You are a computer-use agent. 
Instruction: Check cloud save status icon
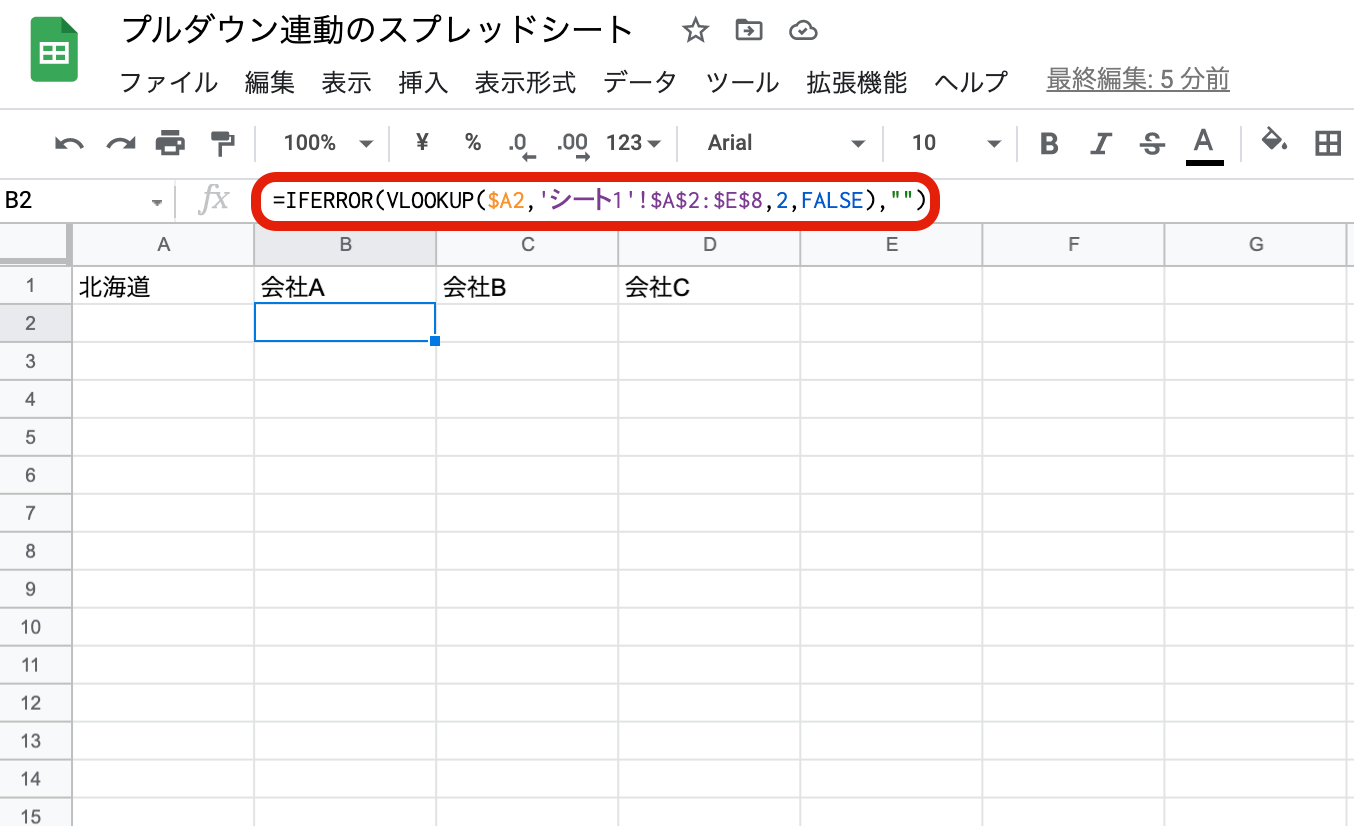coord(803,31)
